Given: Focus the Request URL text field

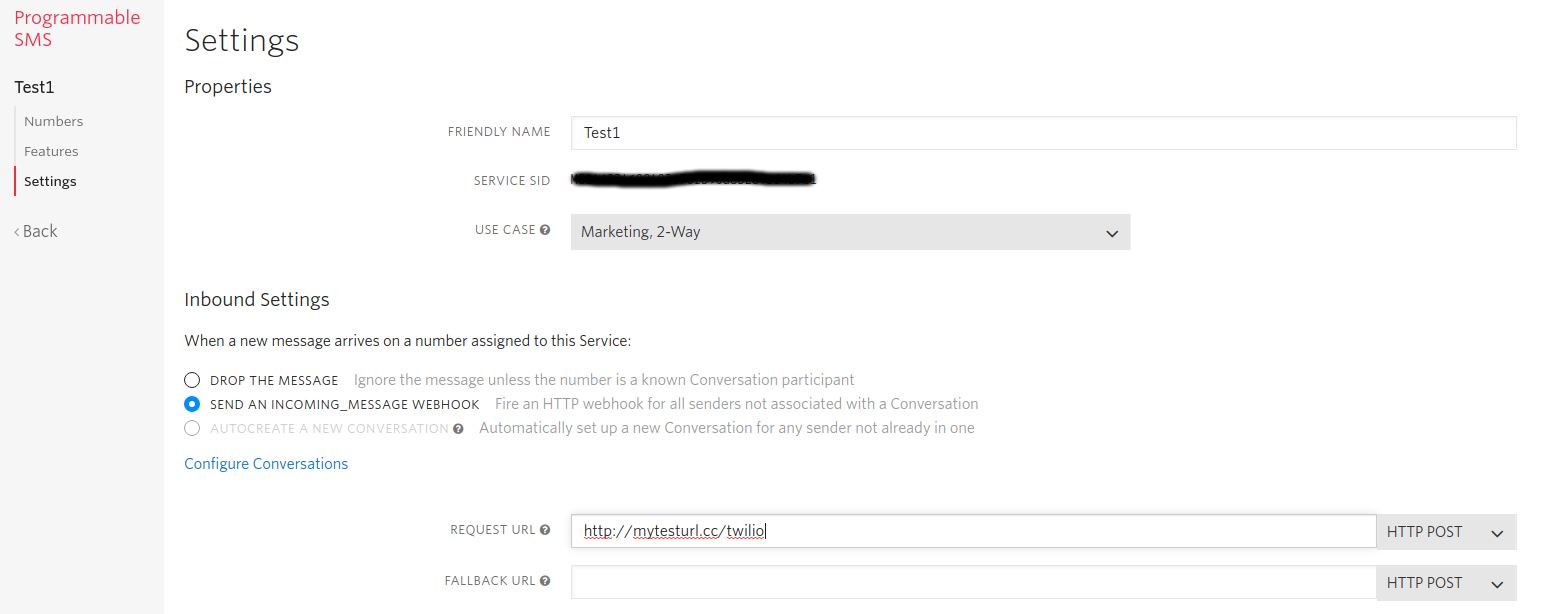Looking at the screenshot, I should pos(972,532).
